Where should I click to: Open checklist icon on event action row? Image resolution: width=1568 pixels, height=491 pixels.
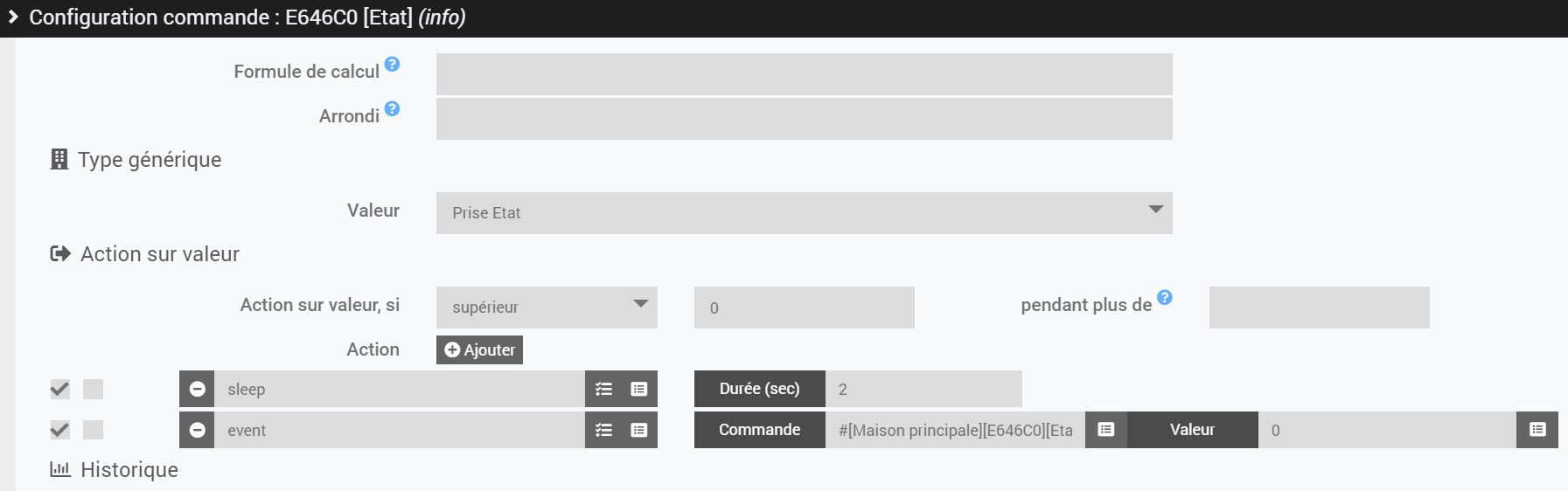603,430
